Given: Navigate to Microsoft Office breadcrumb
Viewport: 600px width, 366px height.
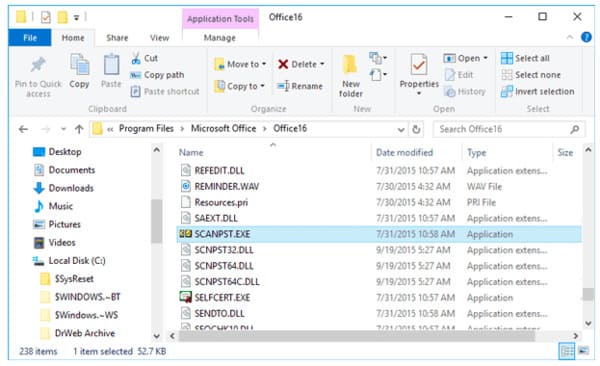Looking at the screenshot, I should click(223, 129).
